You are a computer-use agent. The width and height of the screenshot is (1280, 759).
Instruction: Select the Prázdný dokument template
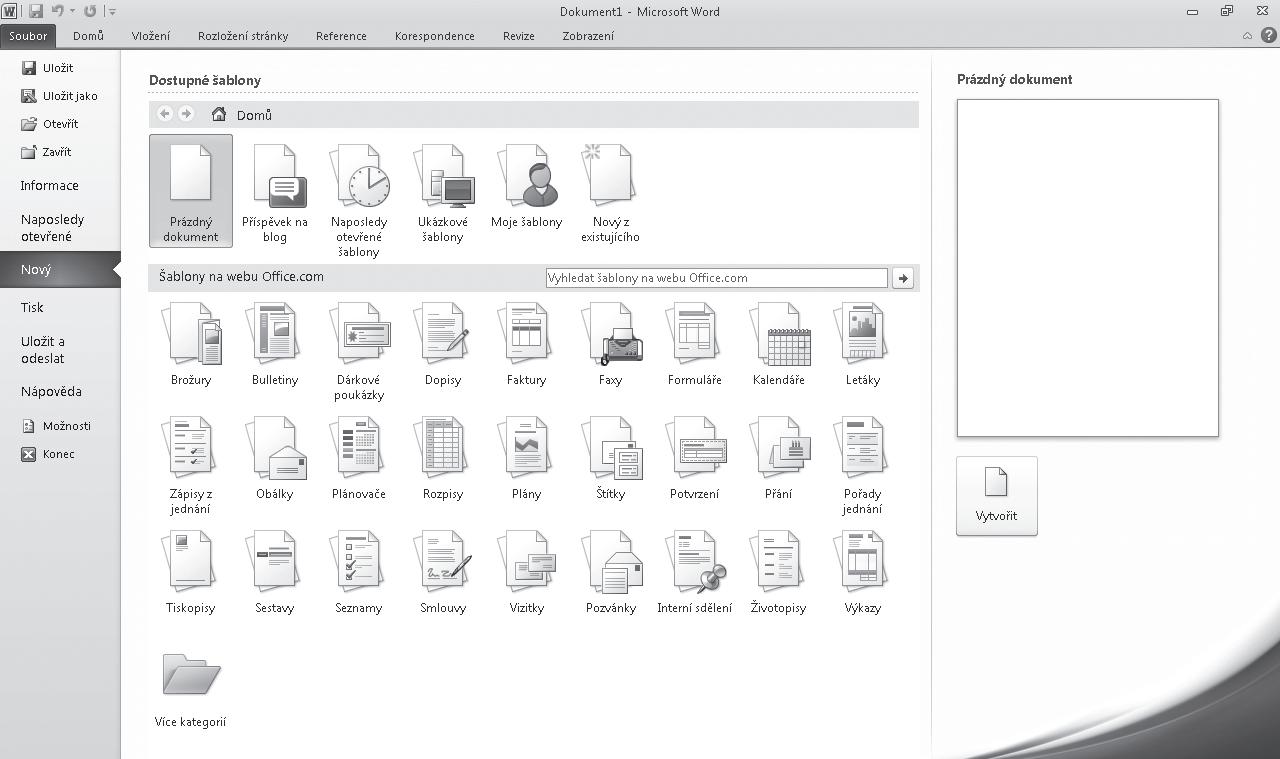pos(191,191)
